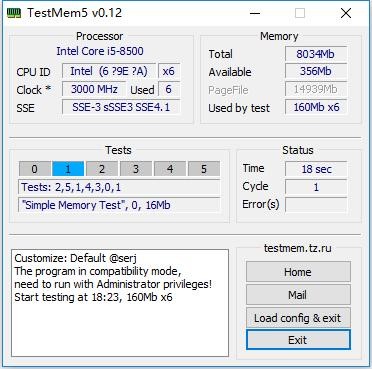Image resolution: width=372 pixels, height=369 pixels.
Task: Select test box number 3
Action: pos(136,169)
